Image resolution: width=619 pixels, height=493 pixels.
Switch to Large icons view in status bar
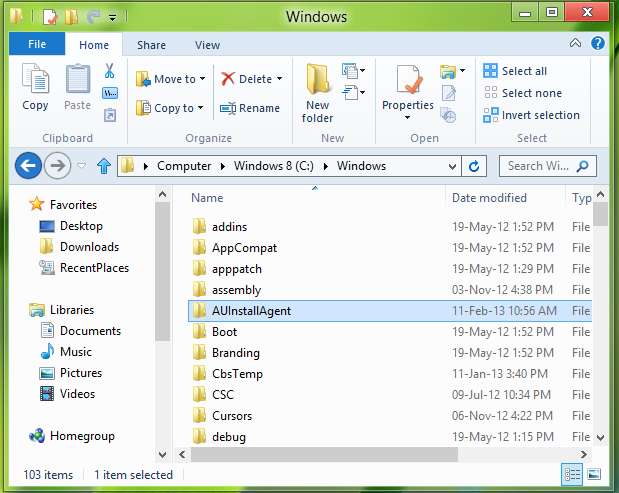[594, 474]
